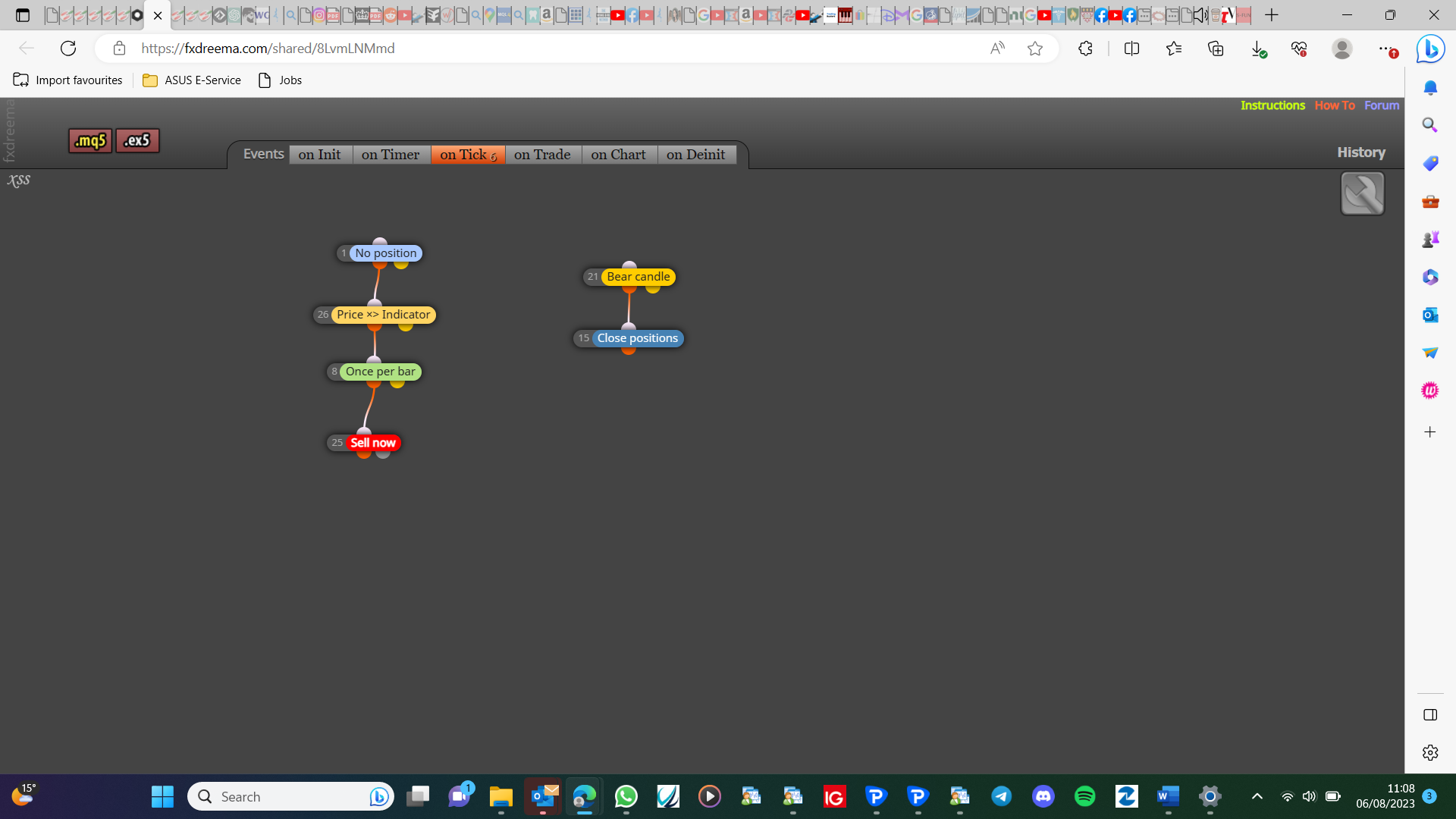Open sidebar Shopping tag icon
Screen dimensions: 1456x819
click(1430, 163)
